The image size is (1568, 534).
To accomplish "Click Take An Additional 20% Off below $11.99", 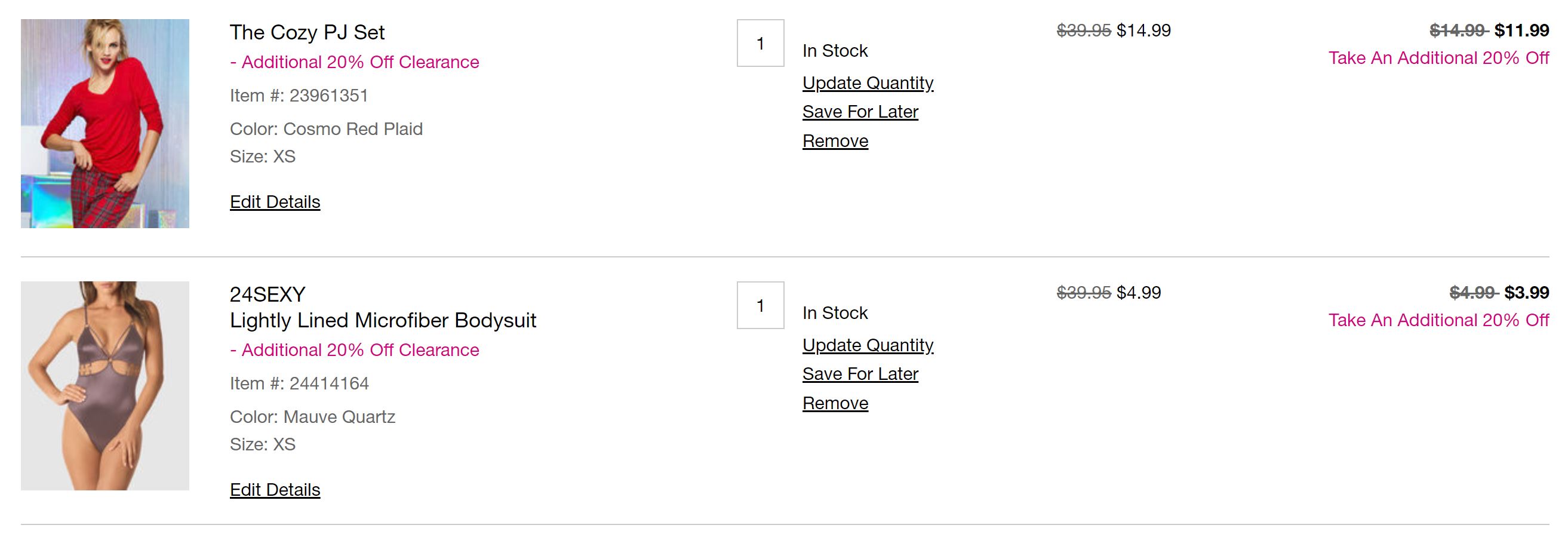I will coord(1438,58).
